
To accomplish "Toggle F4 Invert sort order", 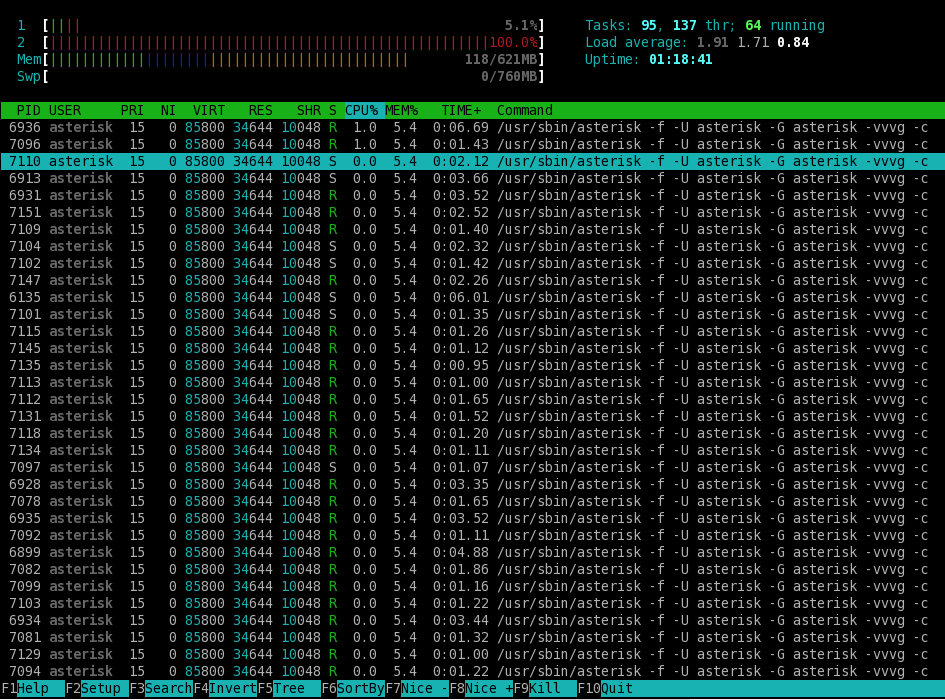I will pyautogui.click(x=232, y=689).
